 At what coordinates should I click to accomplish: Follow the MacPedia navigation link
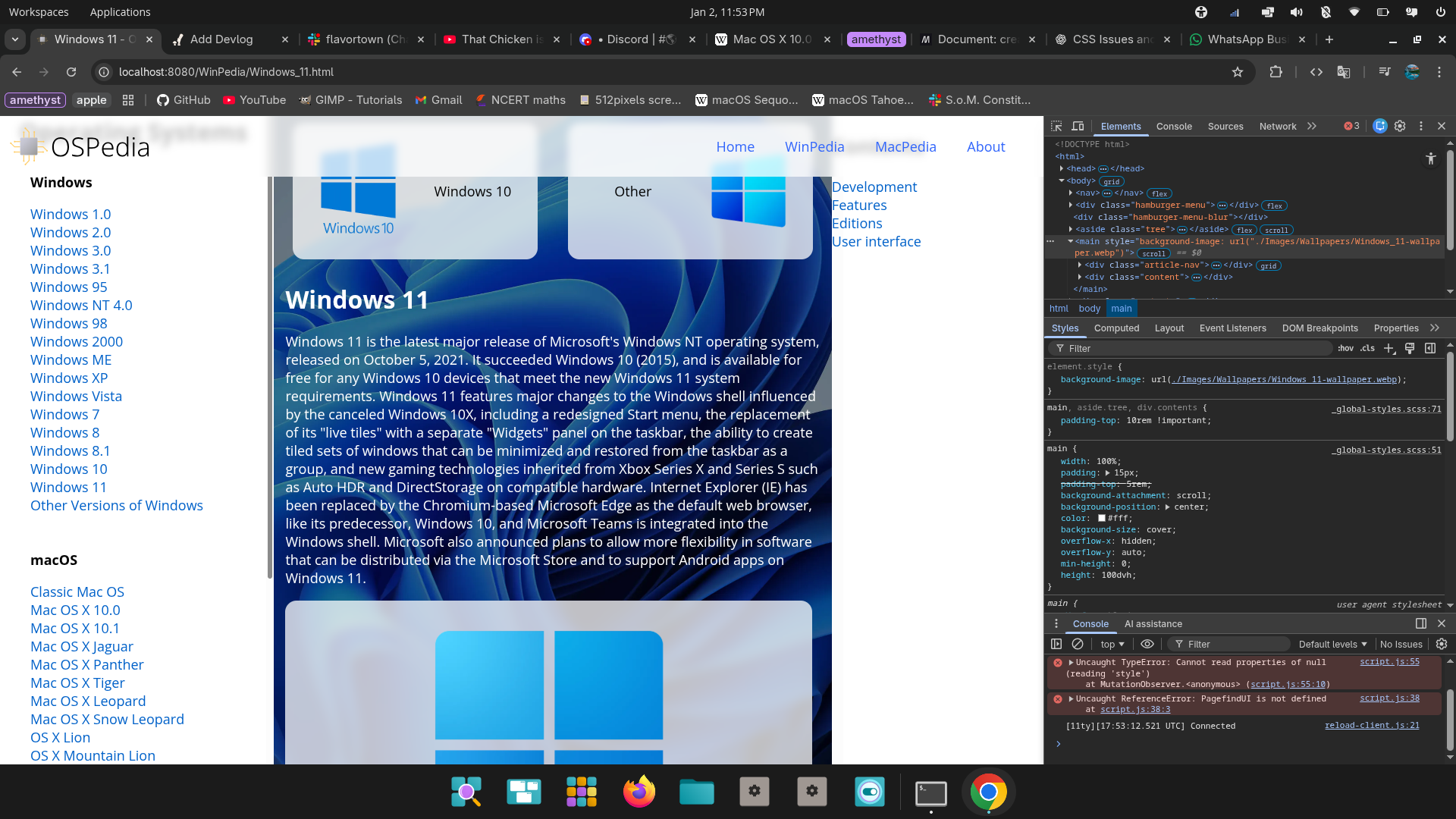[905, 146]
